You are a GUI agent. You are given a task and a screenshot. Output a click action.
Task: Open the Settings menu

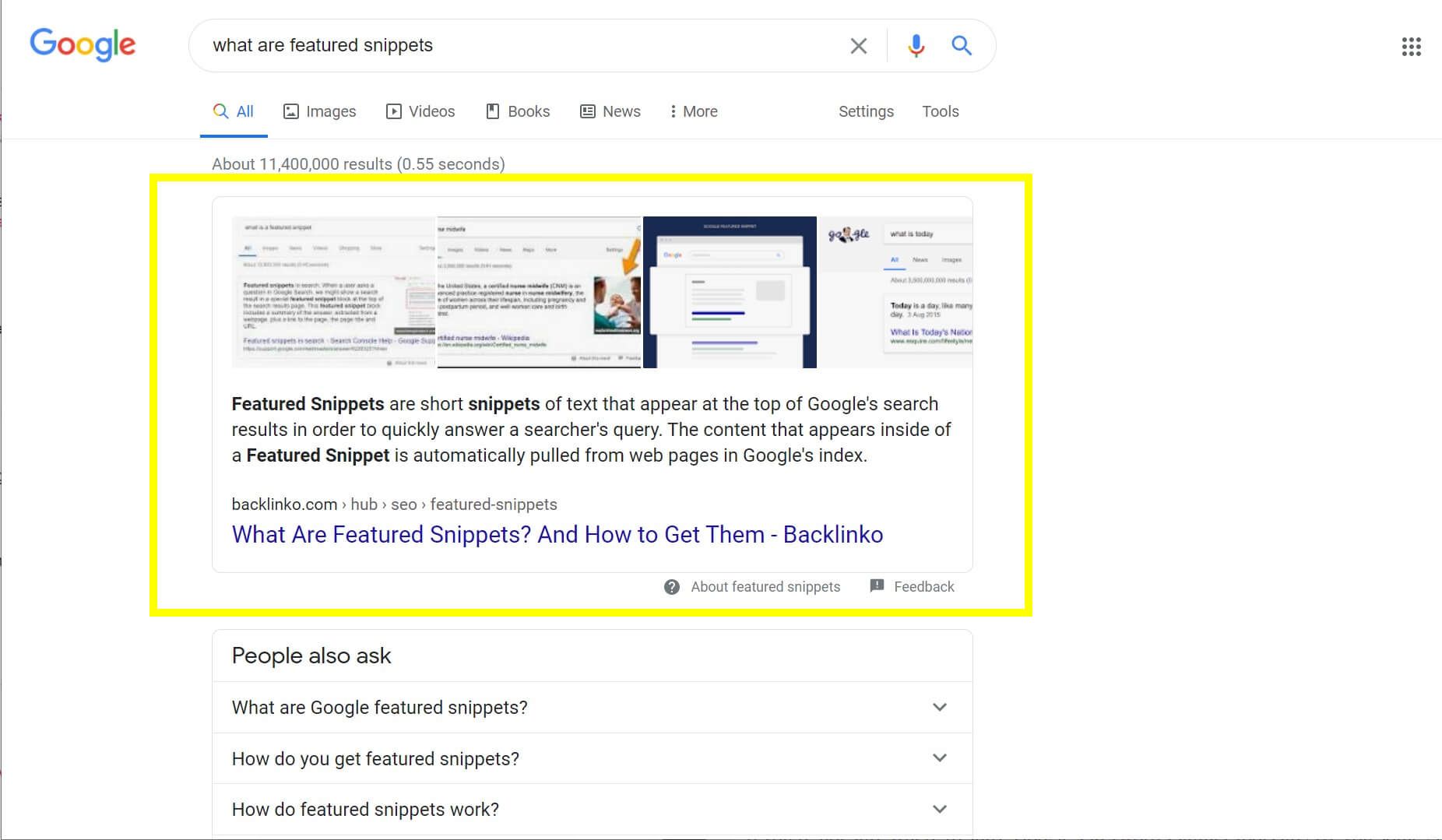coord(866,111)
